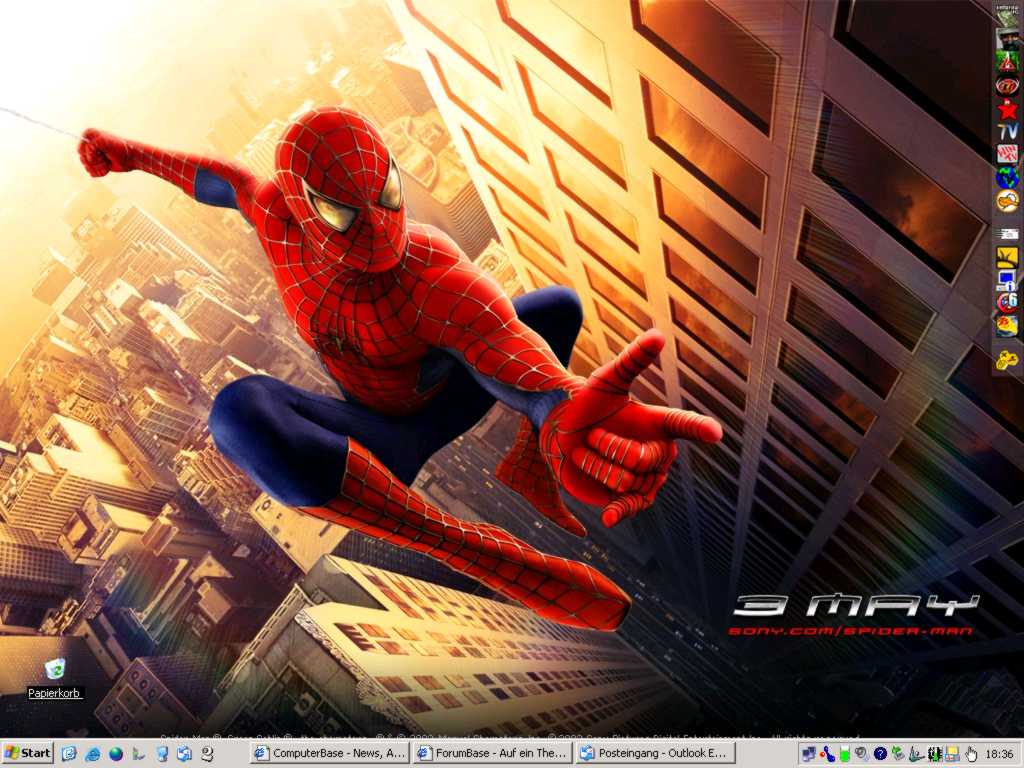
Task: Open the Papierkorb recycle bin icon
Action: point(55,668)
